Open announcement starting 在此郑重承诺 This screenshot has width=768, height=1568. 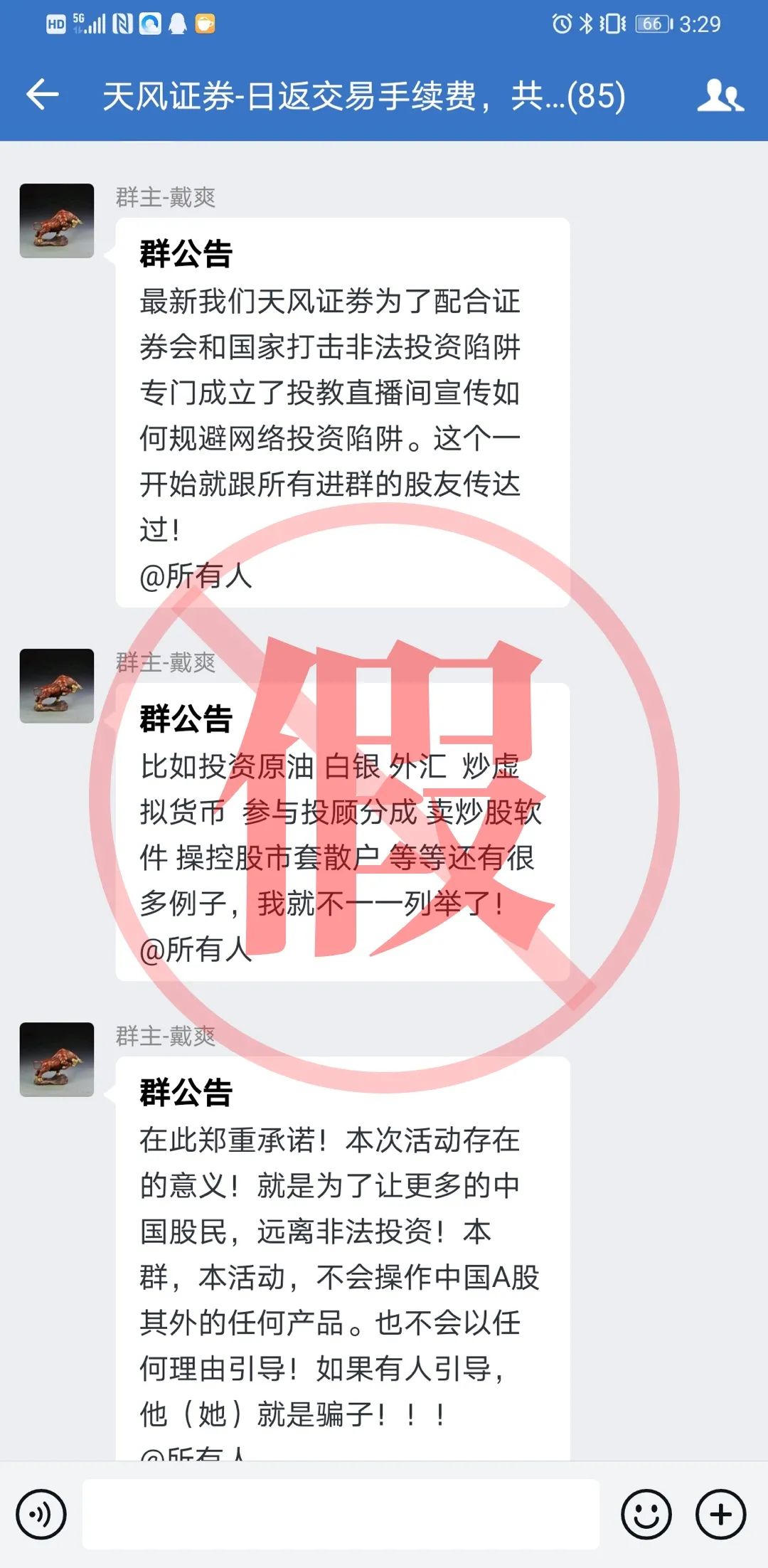click(343, 1259)
